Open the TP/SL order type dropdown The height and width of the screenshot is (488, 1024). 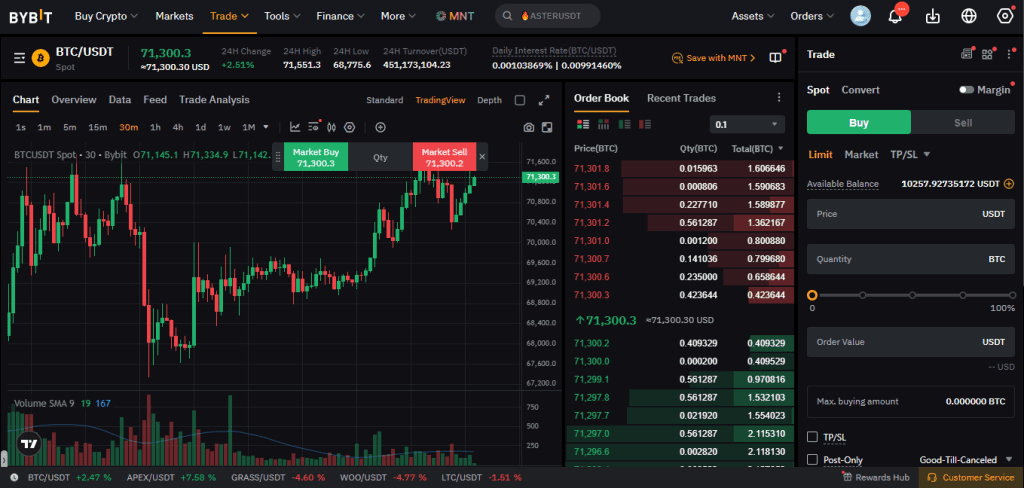910,155
